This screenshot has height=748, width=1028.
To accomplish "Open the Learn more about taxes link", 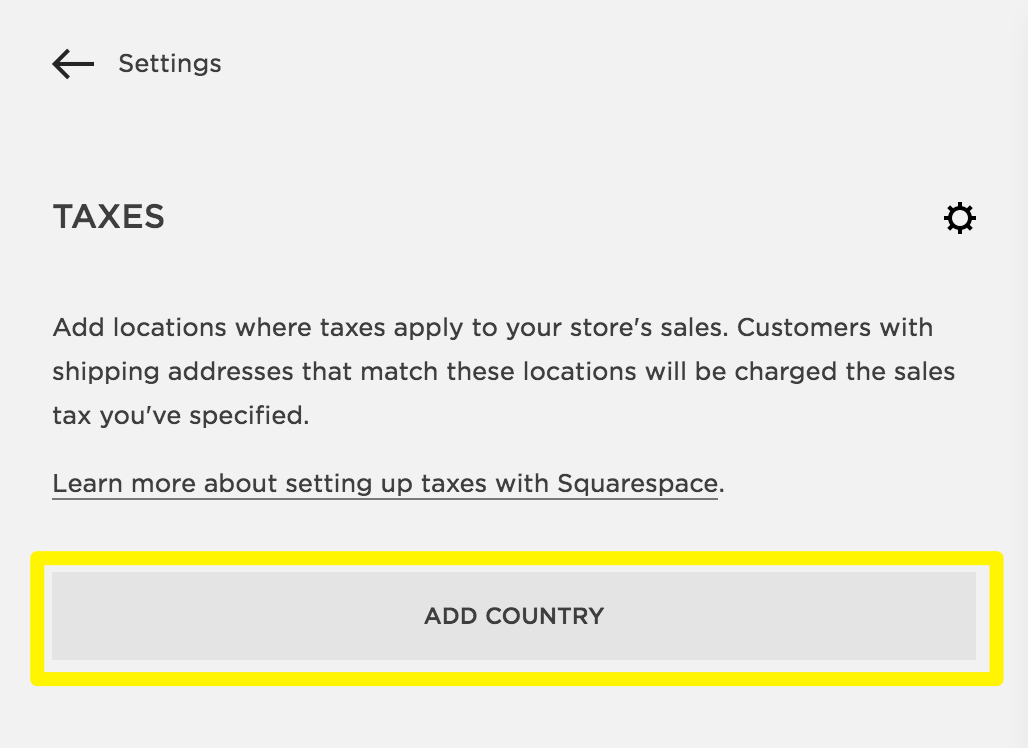I will pyautogui.click(x=385, y=484).
